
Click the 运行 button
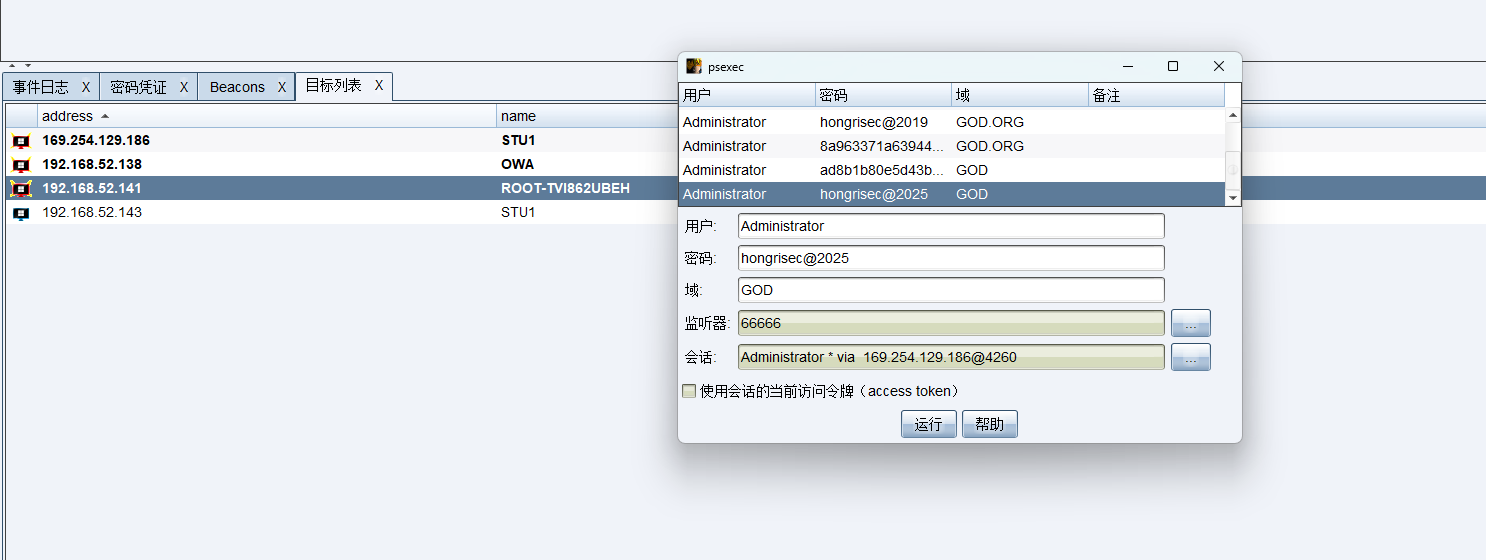pos(929,424)
